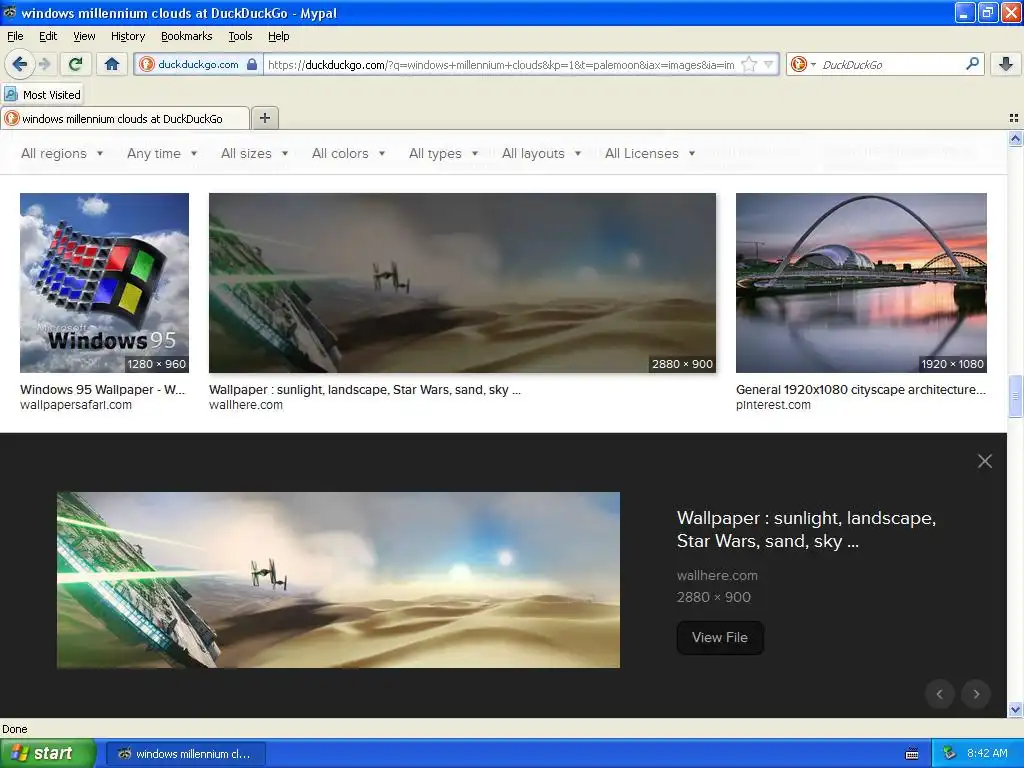The height and width of the screenshot is (768, 1024).
Task: Click the on-screen keyboard tray icon
Action: [x=912, y=754]
